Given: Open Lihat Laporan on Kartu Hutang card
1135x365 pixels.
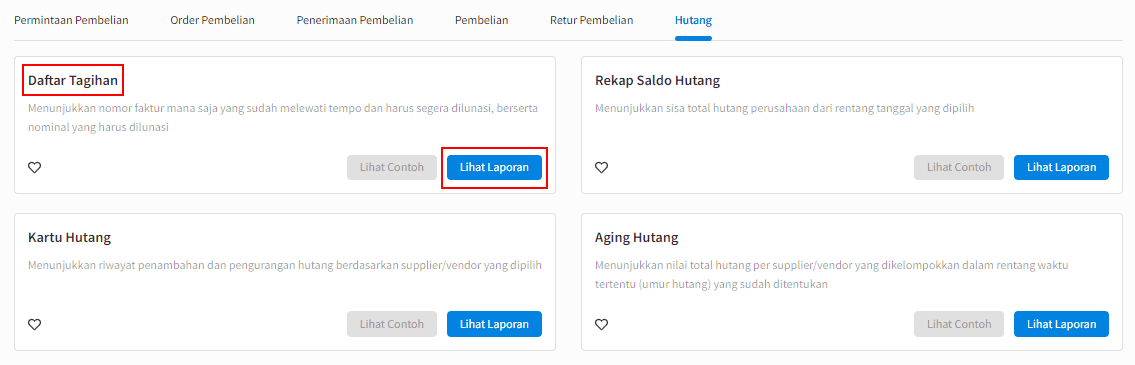Looking at the screenshot, I should [x=494, y=324].
